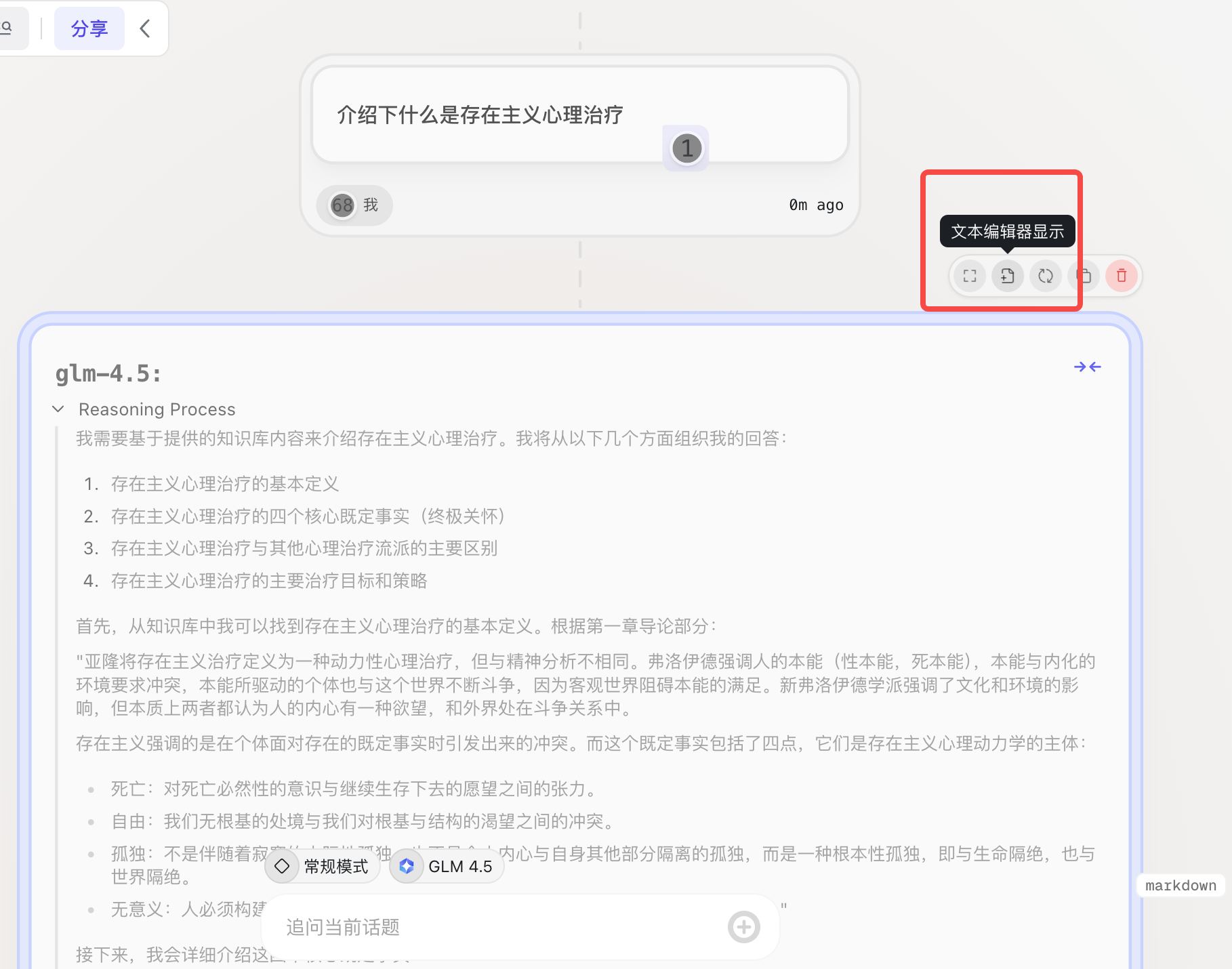Click the glm-4.5 response heading
This screenshot has width=1232, height=969.
[108, 373]
